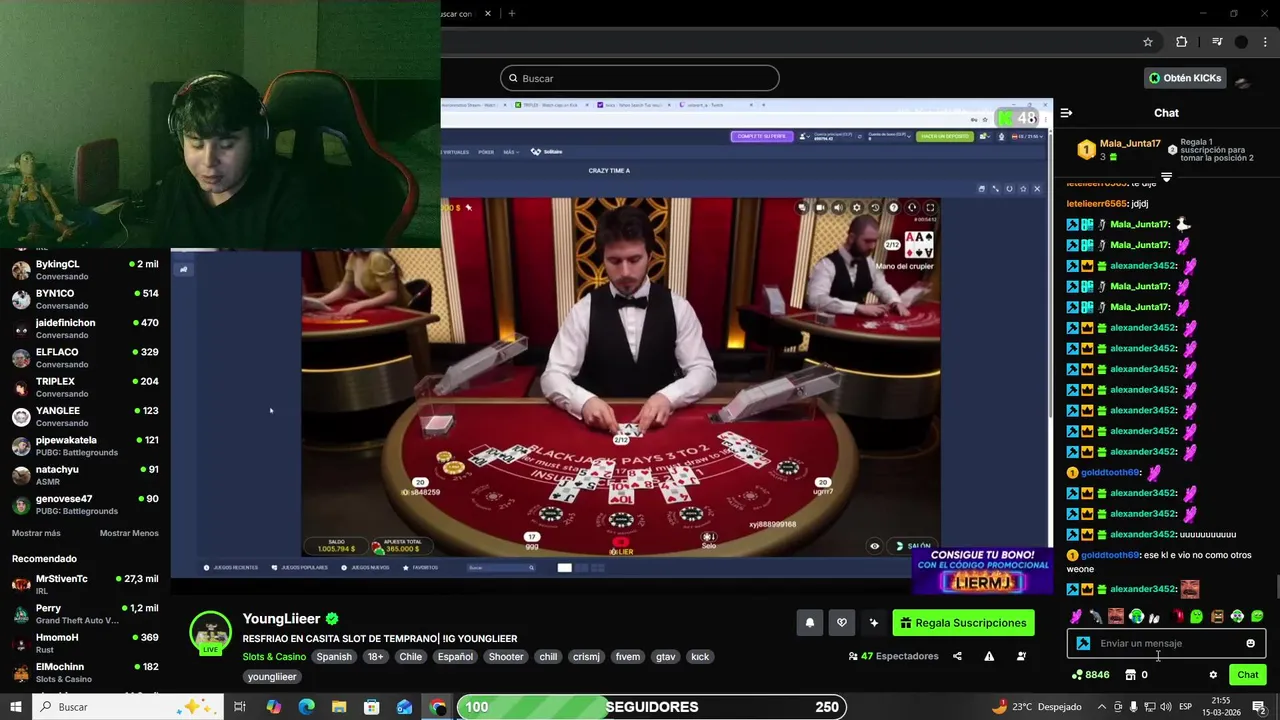Click the youngliieer tag
The image size is (1280, 720).
[272, 677]
